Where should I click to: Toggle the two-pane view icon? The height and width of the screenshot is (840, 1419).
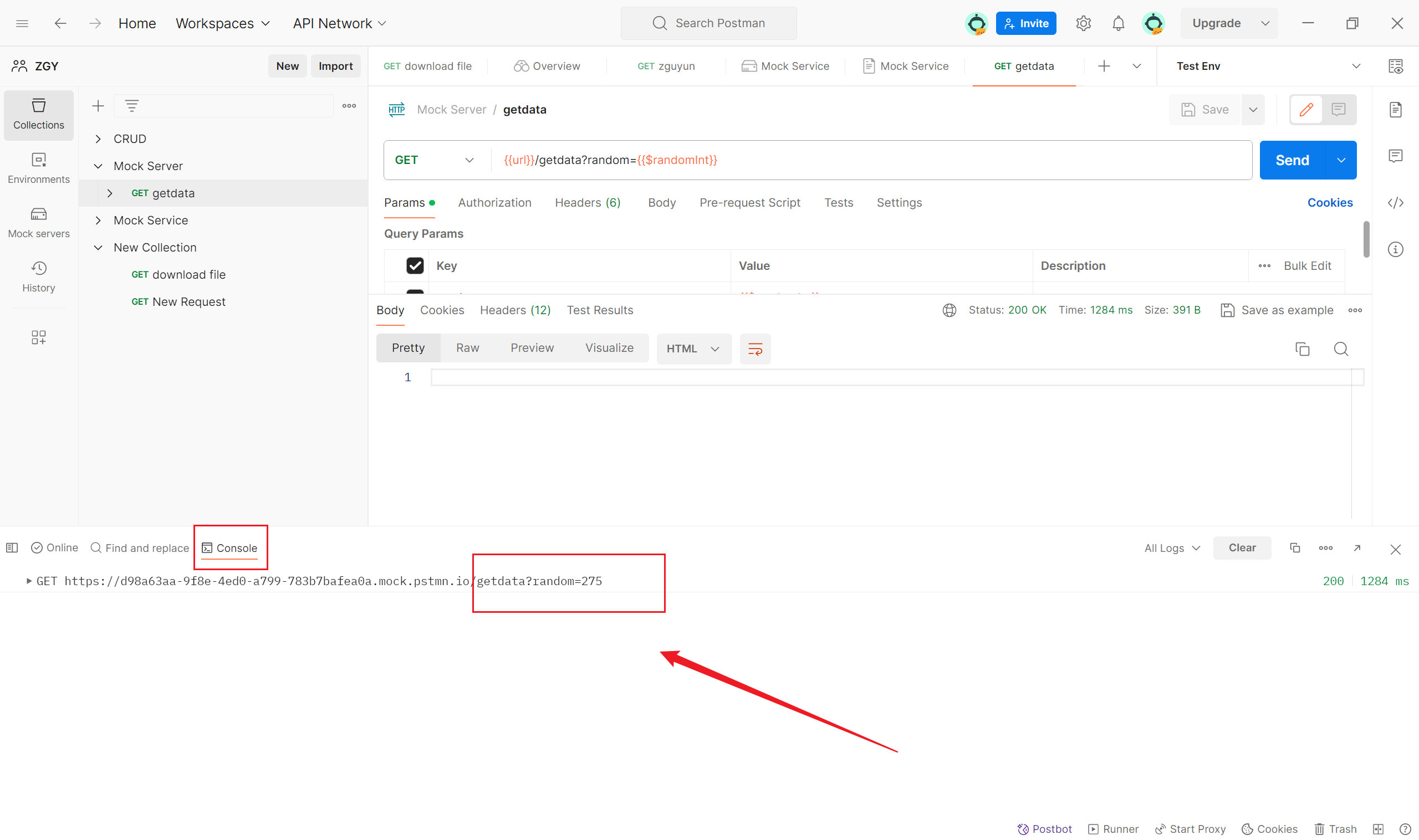tap(1378, 829)
